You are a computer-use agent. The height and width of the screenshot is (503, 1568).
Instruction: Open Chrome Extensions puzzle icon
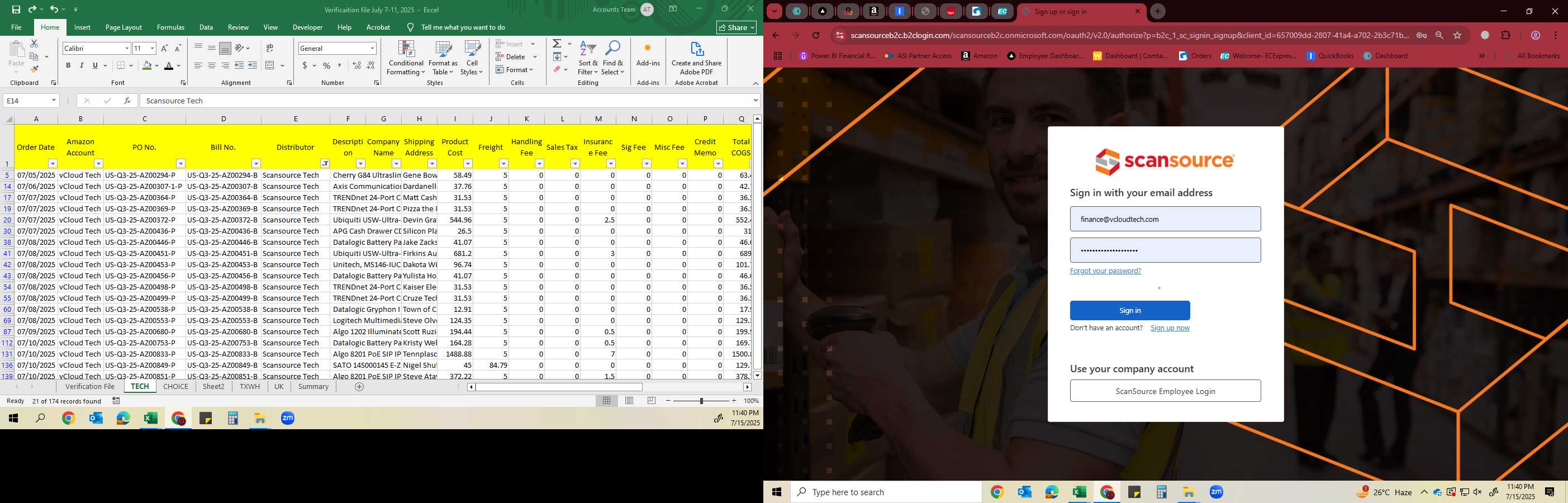[1505, 35]
